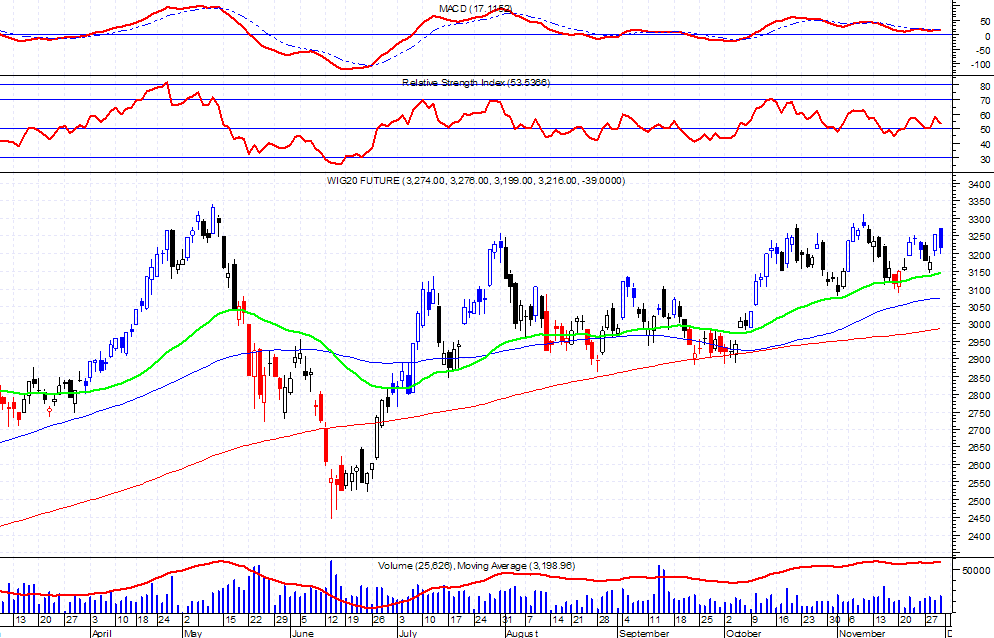Click the date label 25 on time axis
The image size is (994, 638).
coord(706,620)
